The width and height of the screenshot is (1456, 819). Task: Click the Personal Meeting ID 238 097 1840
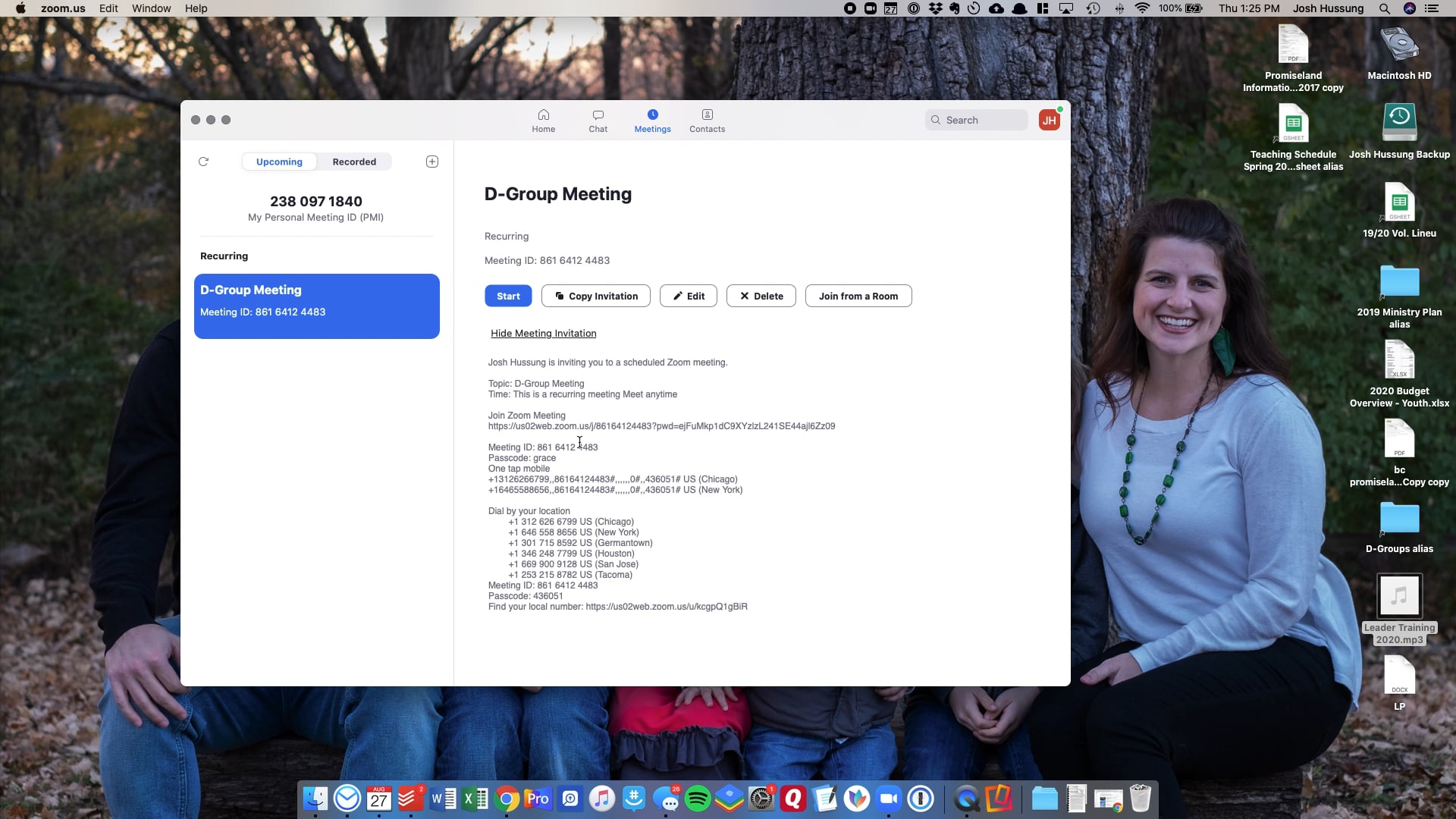[316, 201]
